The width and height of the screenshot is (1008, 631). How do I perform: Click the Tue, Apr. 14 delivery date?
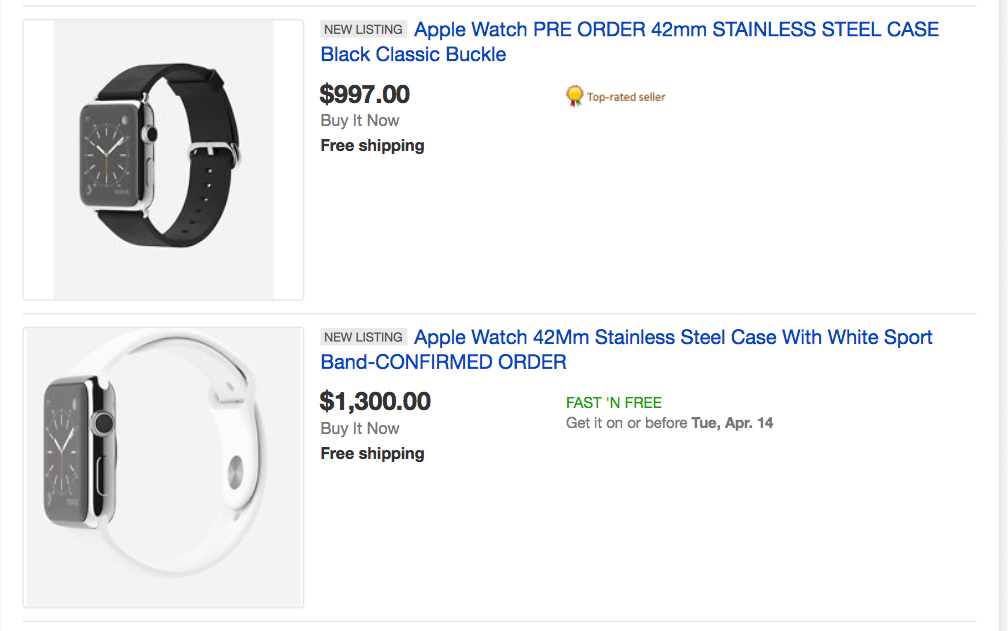pos(732,423)
